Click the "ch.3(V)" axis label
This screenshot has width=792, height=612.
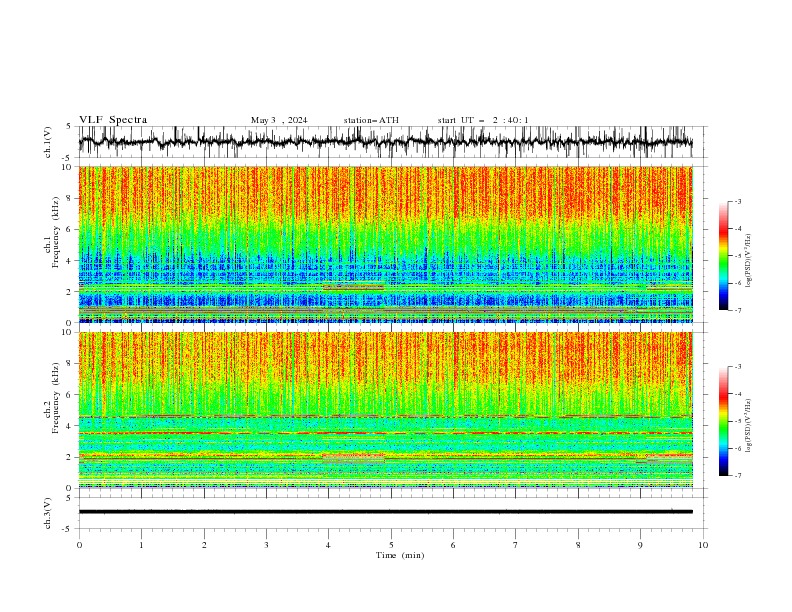coord(48,513)
